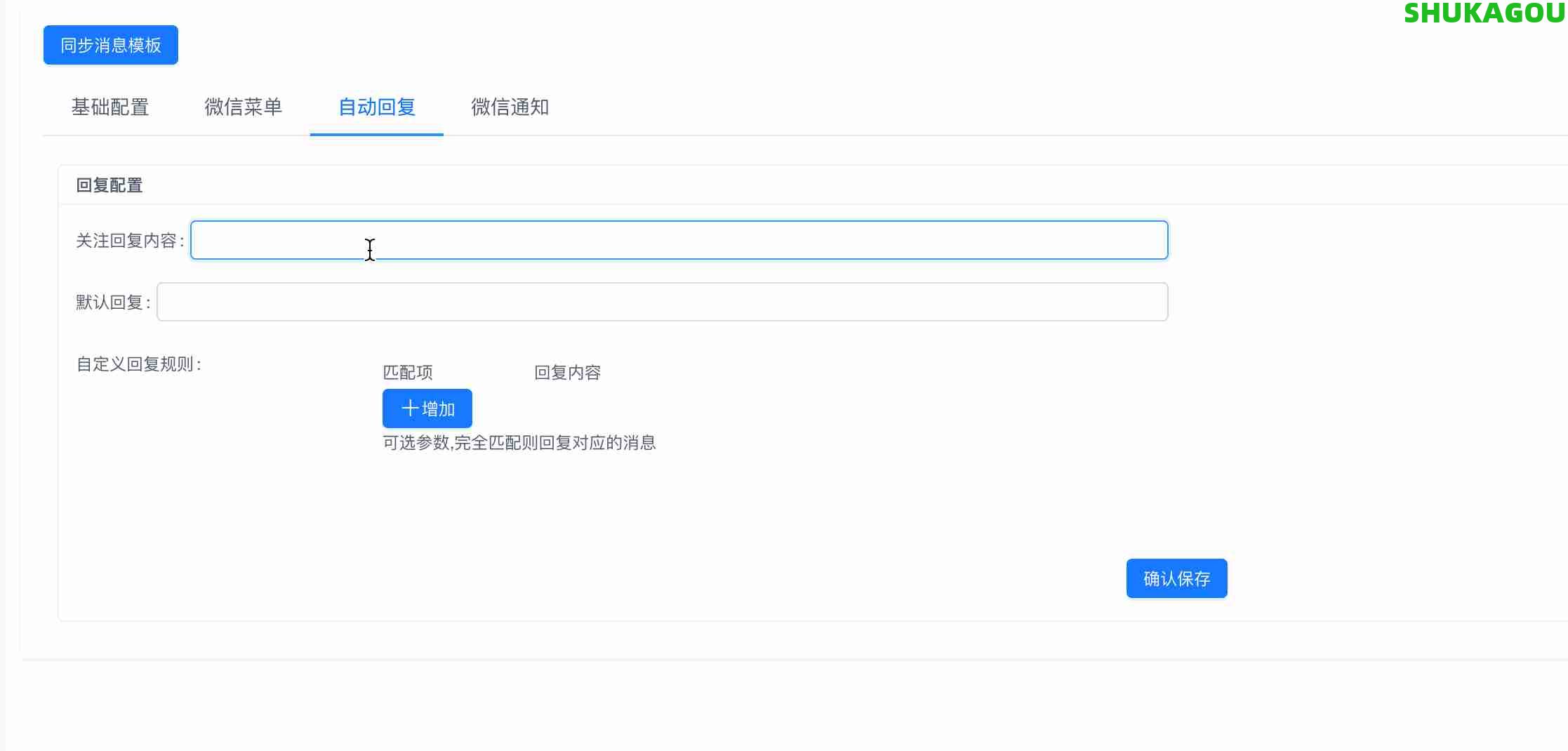Click the 回复配置 section header
Screen dimensions: 1568x751
[x=109, y=185]
